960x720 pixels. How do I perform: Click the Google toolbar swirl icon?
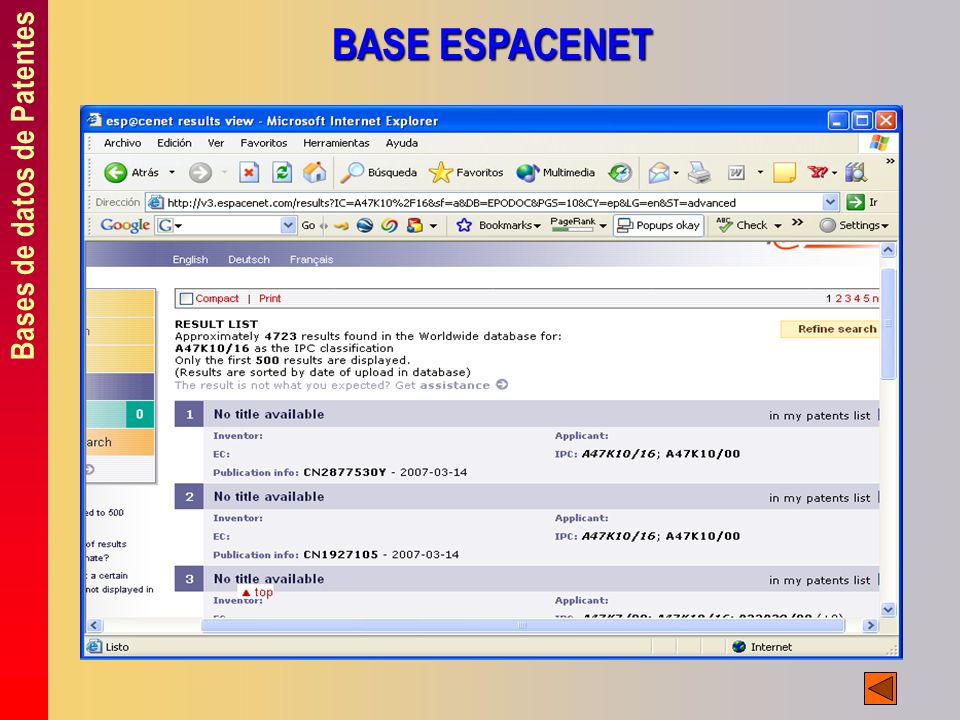[389, 225]
